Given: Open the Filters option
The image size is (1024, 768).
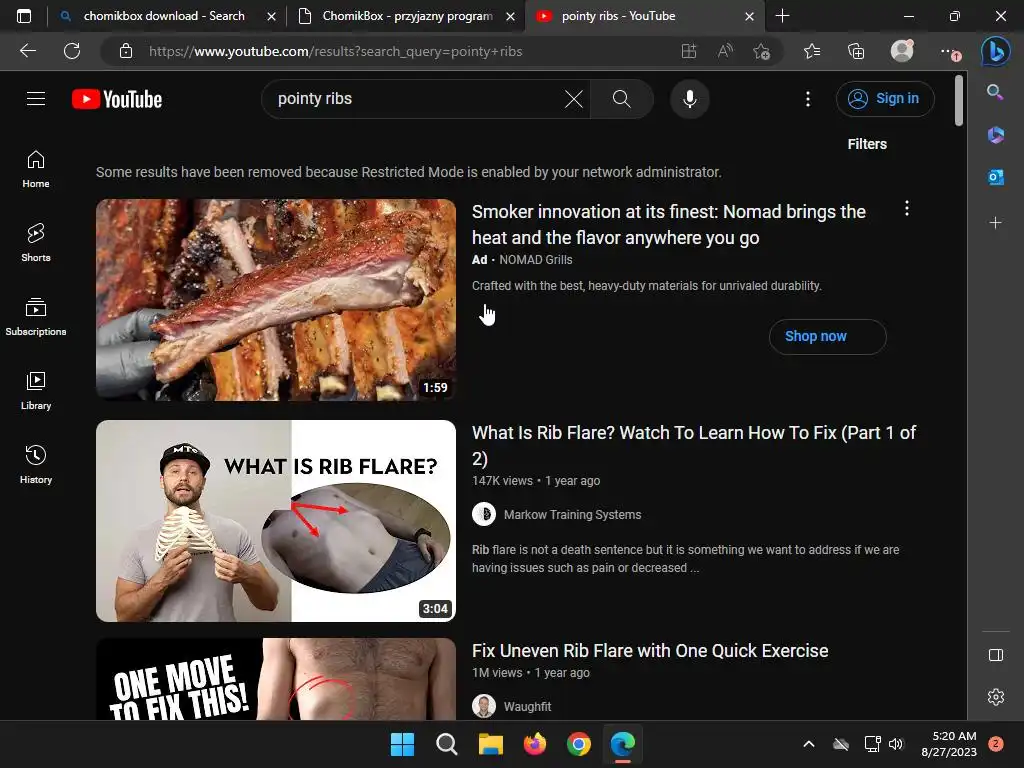Looking at the screenshot, I should point(867,144).
